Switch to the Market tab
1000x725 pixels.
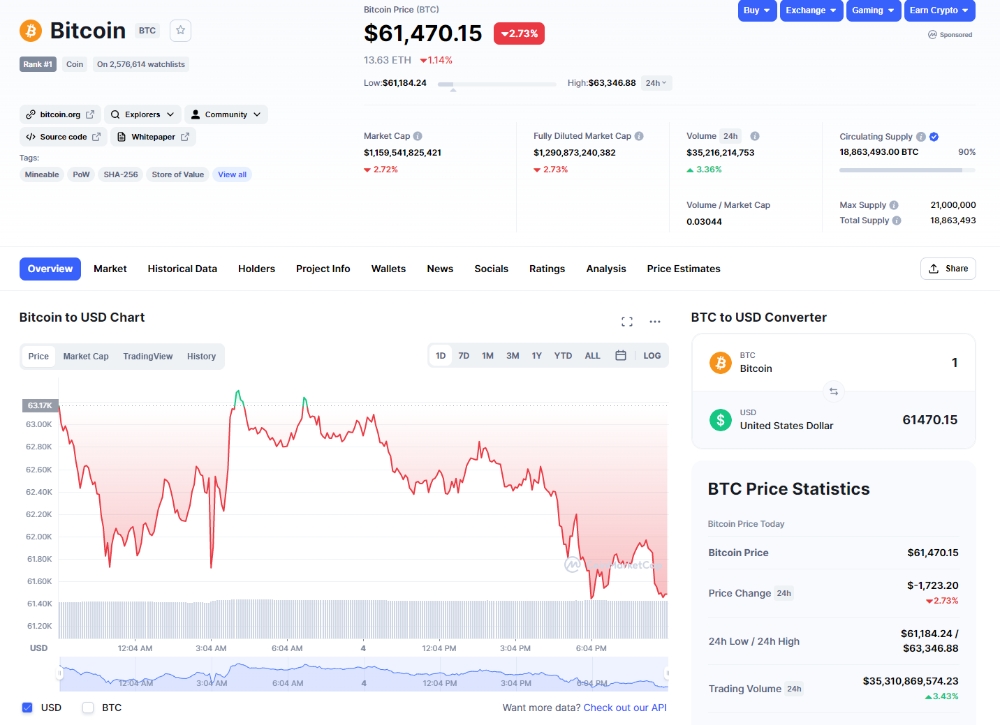click(x=110, y=268)
